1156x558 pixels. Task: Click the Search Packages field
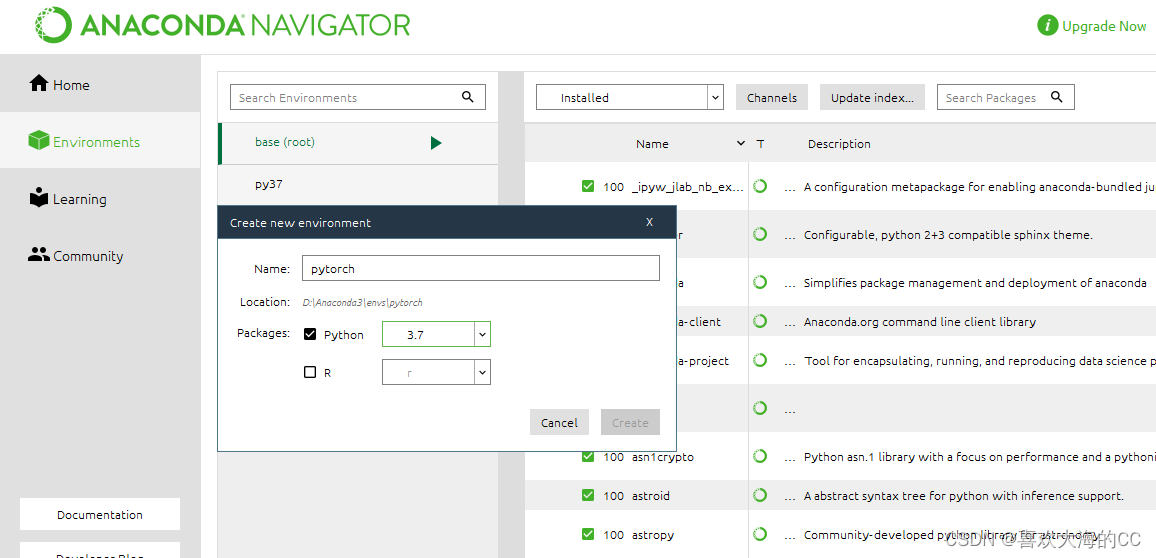(1006, 97)
